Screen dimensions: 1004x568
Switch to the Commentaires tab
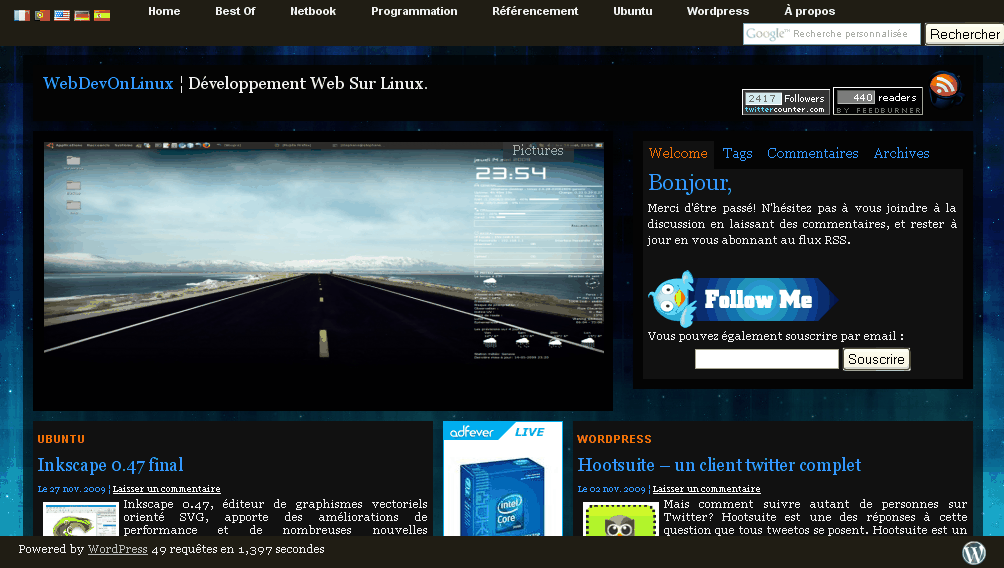click(x=813, y=154)
